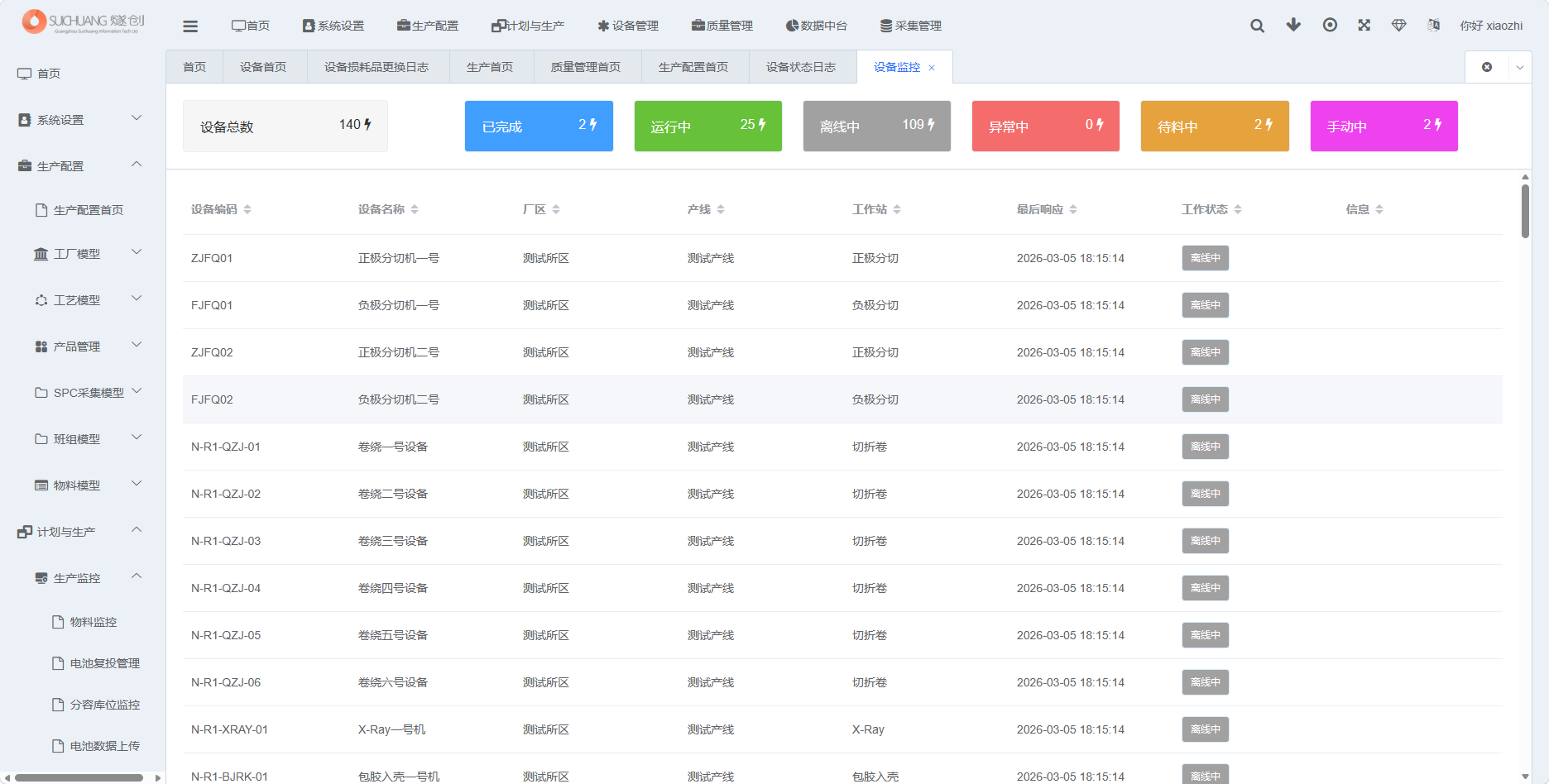Click the lightning icon on 待料中 card
1549x784 pixels.
click(1268, 124)
